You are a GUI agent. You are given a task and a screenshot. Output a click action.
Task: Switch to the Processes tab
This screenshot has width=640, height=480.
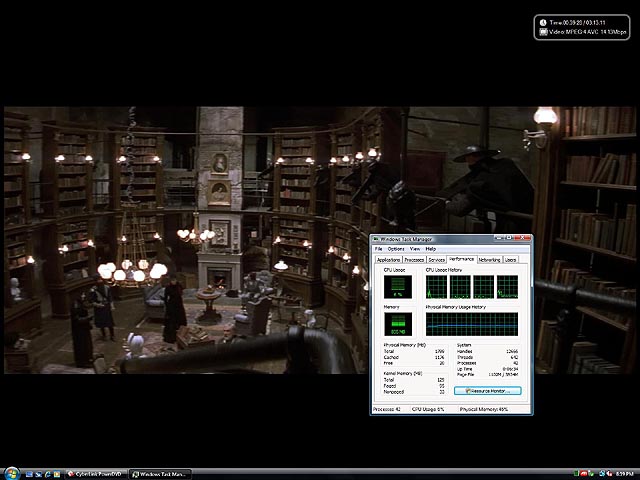414,260
